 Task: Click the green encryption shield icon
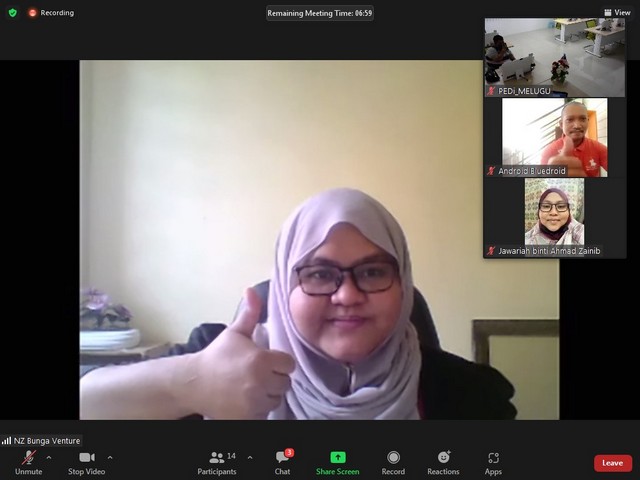click(13, 13)
